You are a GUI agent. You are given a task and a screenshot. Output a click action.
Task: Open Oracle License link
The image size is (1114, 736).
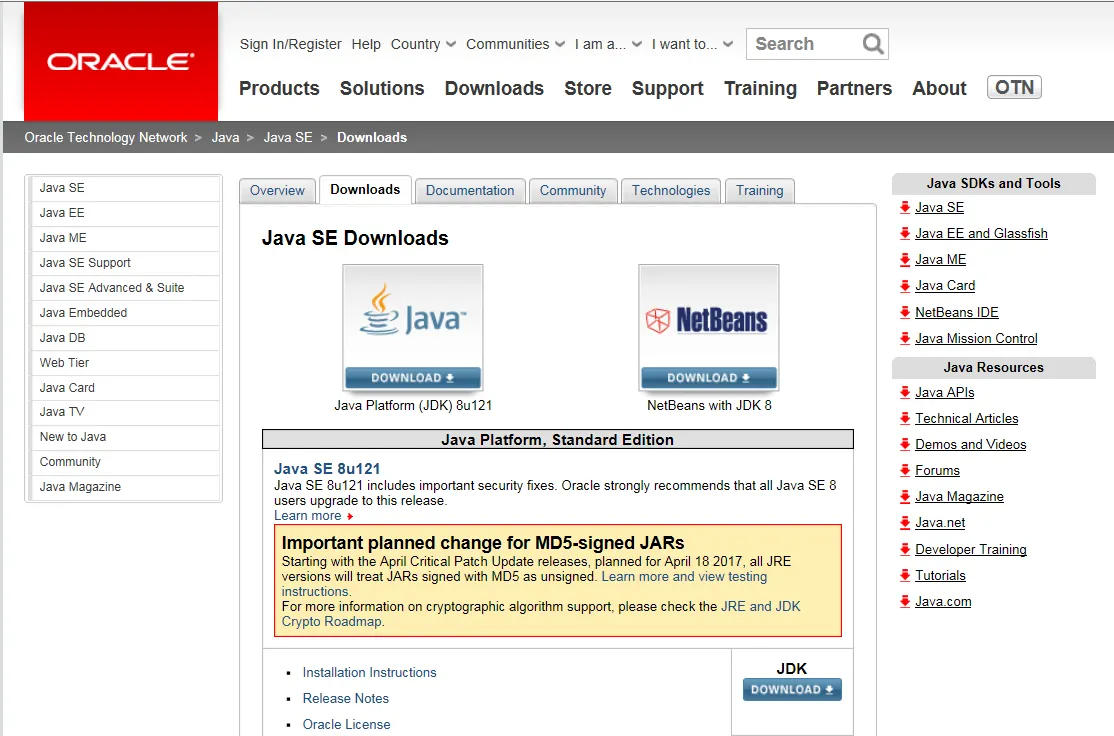[347, 725]
